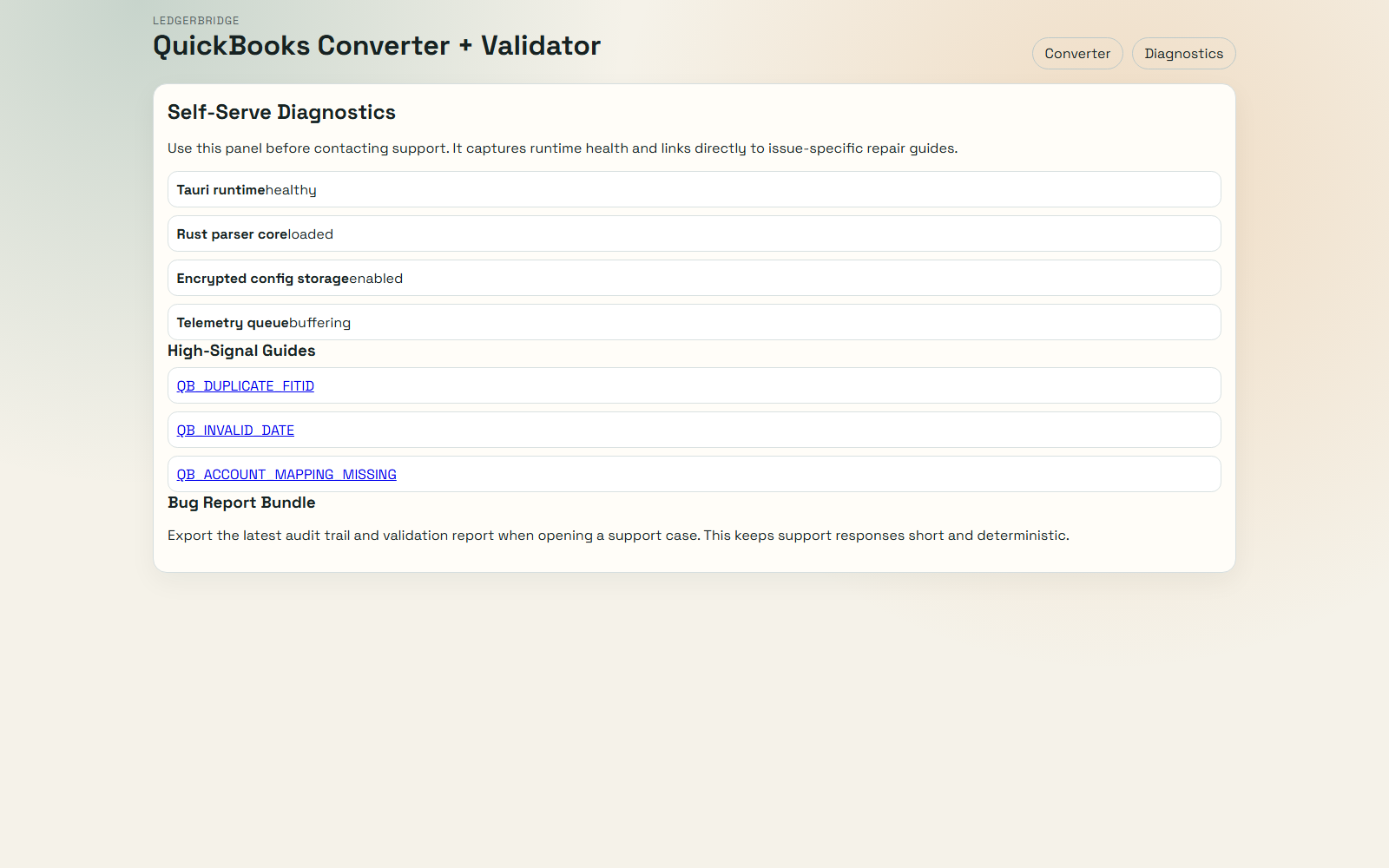This screenshot has width=1389, height=868.
Task: Click the 'enabled' storage status value
Action: (x=376, y=279)
